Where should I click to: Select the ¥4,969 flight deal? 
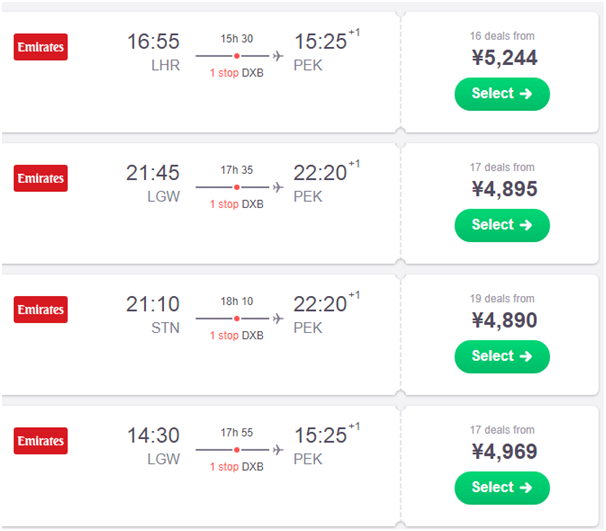[502, 487]
